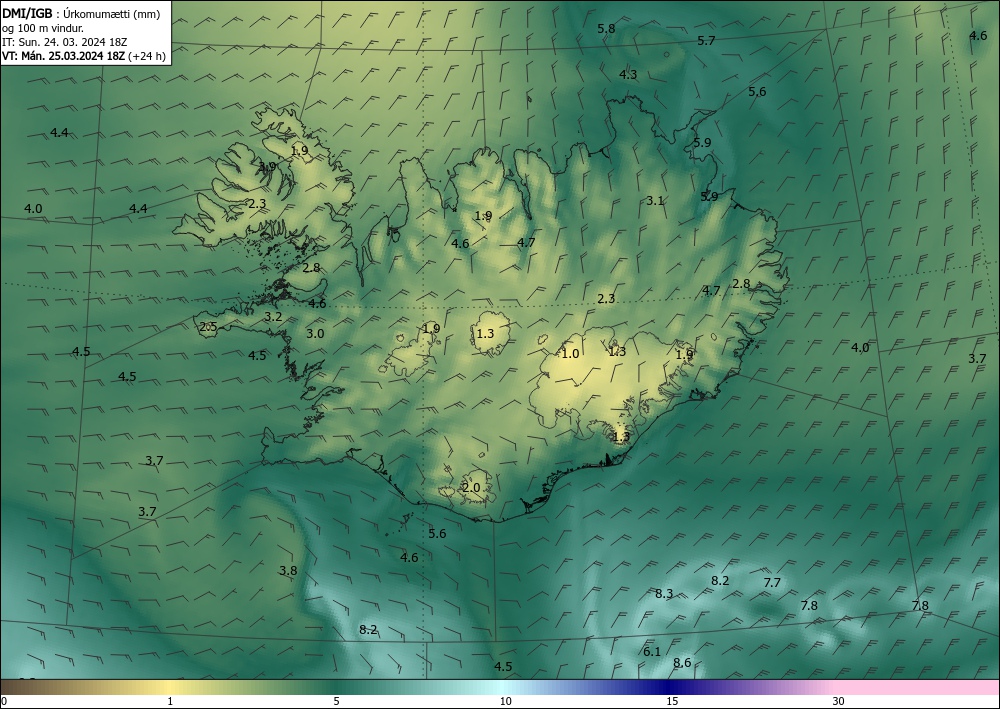Pick the yellow segment above the 1 label

[x=170, y=687]
